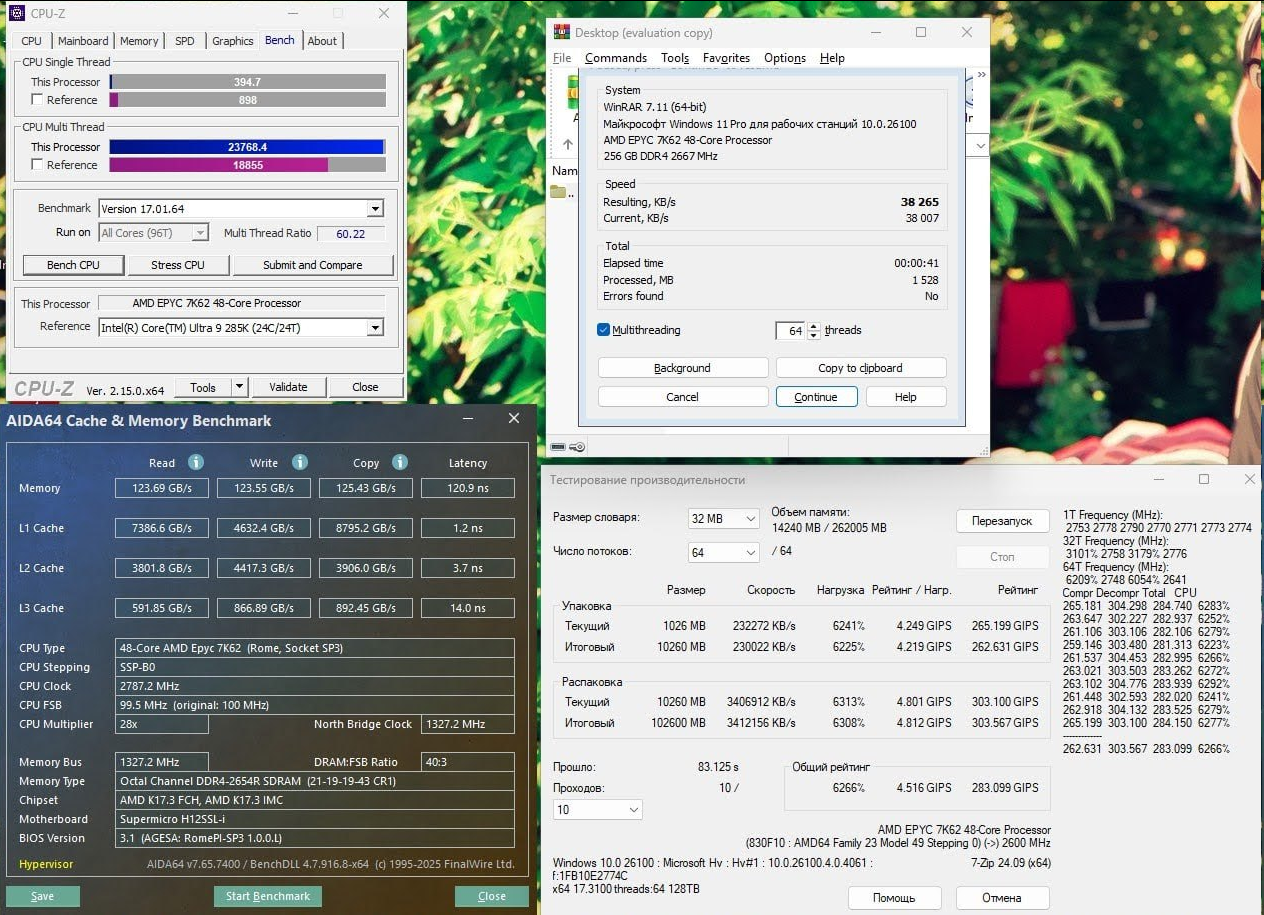Click Copy to clipboard in WinRAR
The height and width of the screenshot is (915, 1264).
(x=860, y=368)
